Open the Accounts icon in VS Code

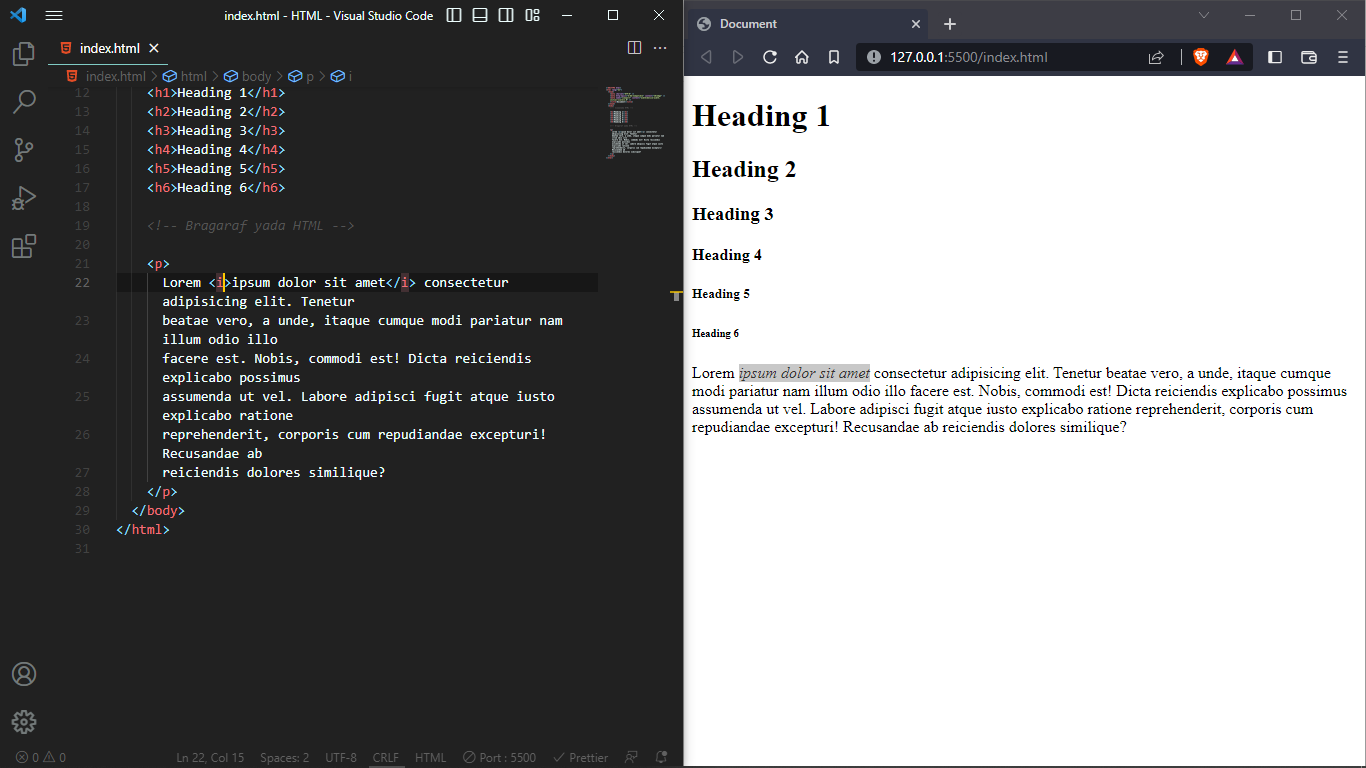24,674
